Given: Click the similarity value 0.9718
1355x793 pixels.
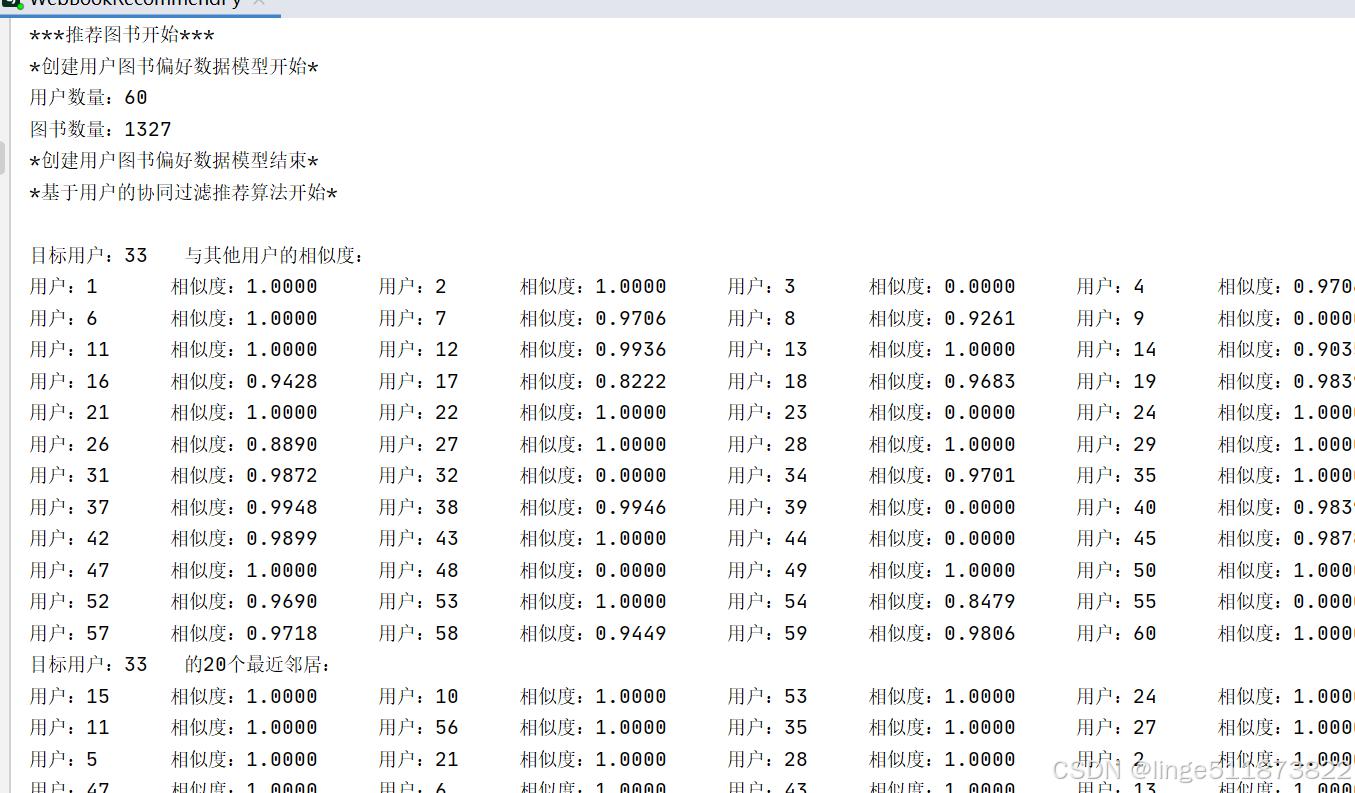Looking at the screenshot, I should [x=282, y=634].
